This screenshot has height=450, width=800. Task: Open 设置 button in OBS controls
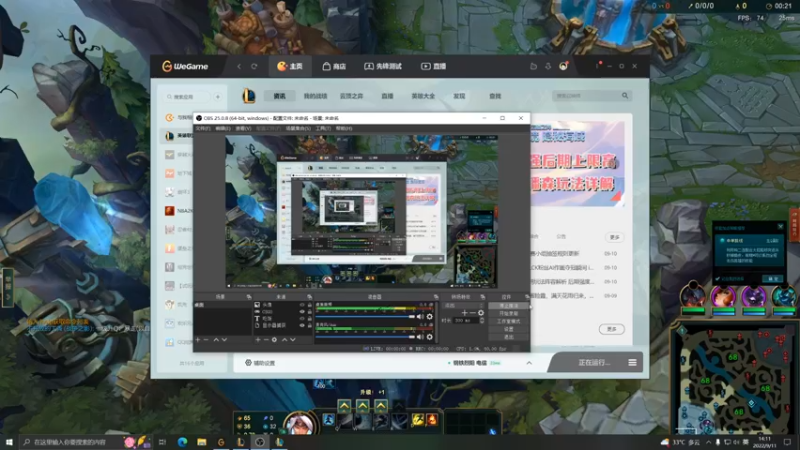508,329
